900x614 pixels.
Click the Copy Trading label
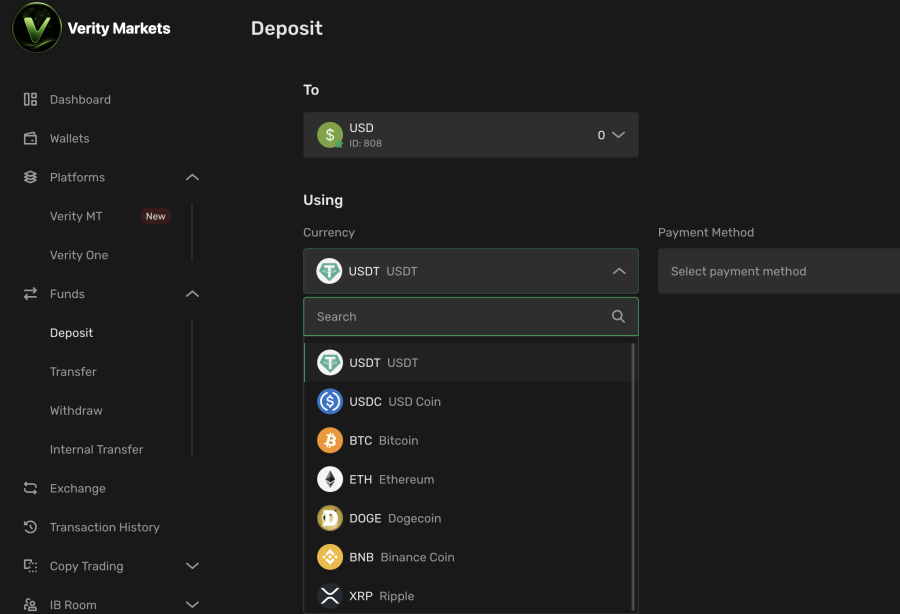click(x=87, y=566)
